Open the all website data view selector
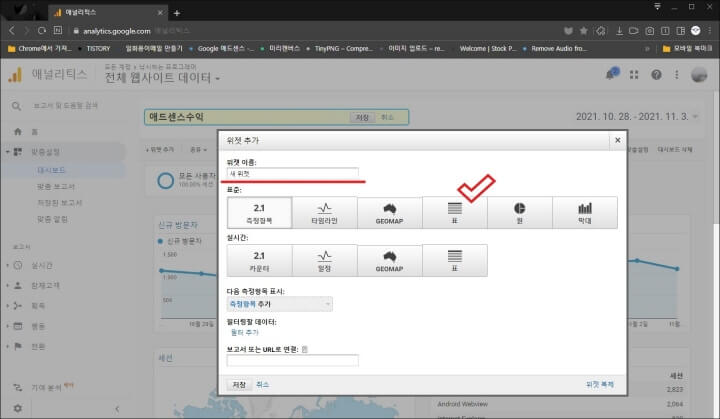The image size is (720, 419). [x=162, y=78]
